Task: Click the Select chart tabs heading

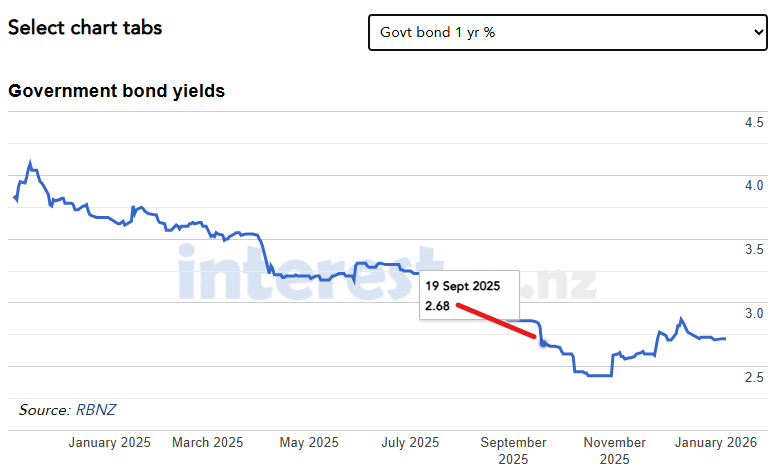Action: 85,28
